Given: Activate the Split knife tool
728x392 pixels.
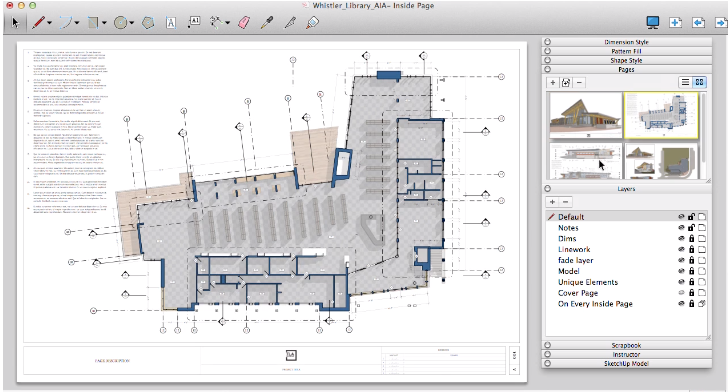Looking at the screenshot, I should tap(290, 22).
